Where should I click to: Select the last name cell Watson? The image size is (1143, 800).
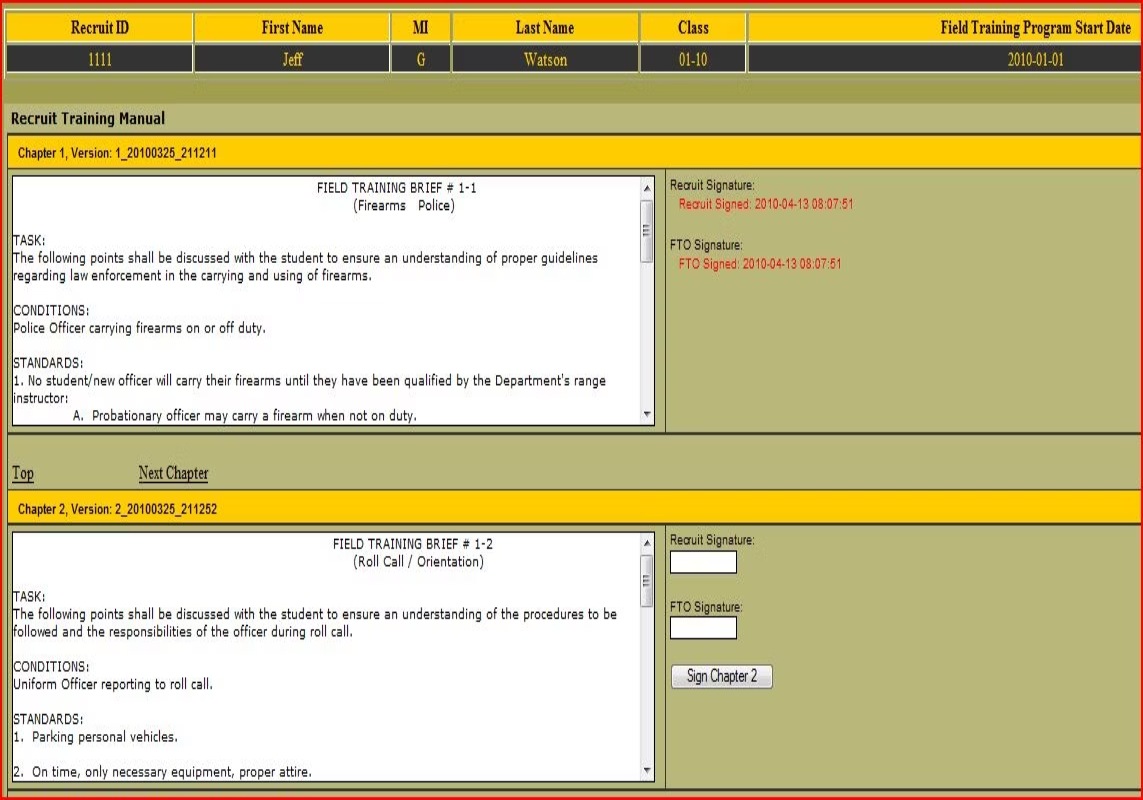tap(545, 59)
